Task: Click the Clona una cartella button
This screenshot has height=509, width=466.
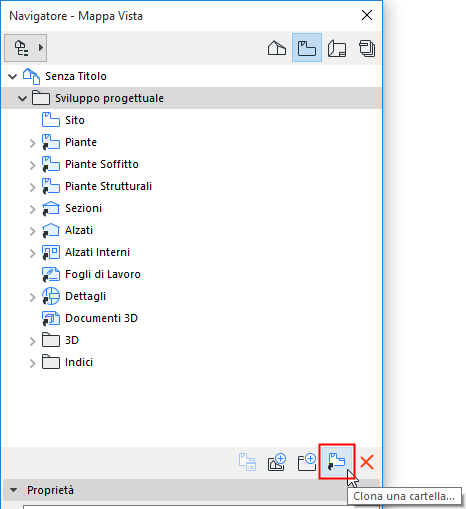Action: coord(337,462)
